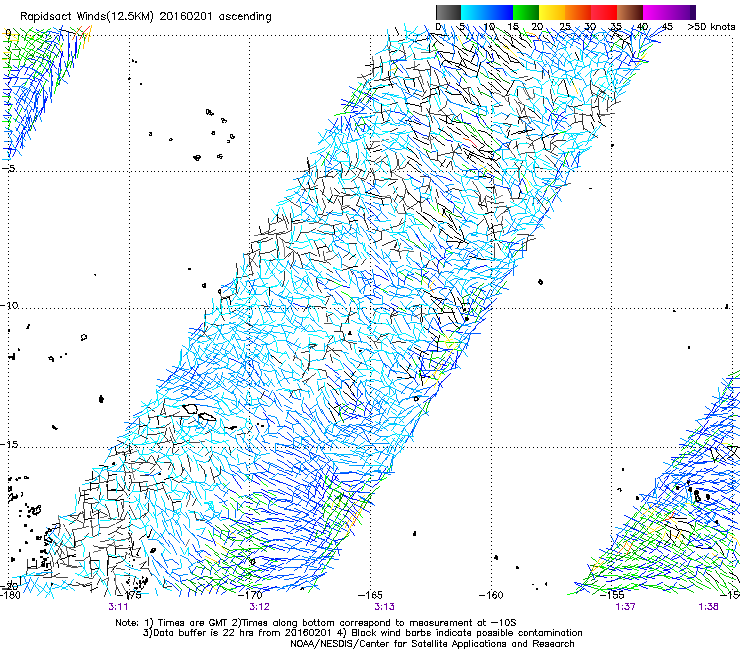Click the '10' legend scale label
740x650 pixels.
489,27
